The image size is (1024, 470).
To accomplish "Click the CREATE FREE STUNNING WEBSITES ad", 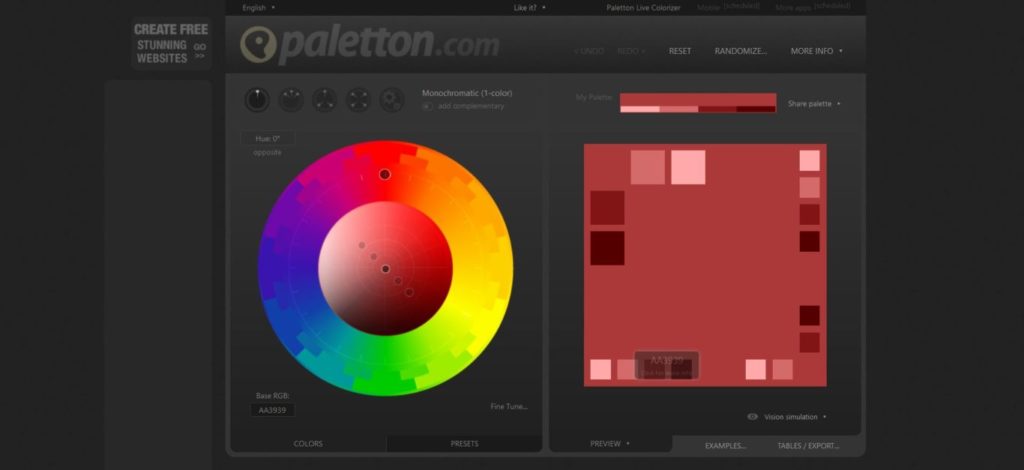I will [x=171, y=44].
